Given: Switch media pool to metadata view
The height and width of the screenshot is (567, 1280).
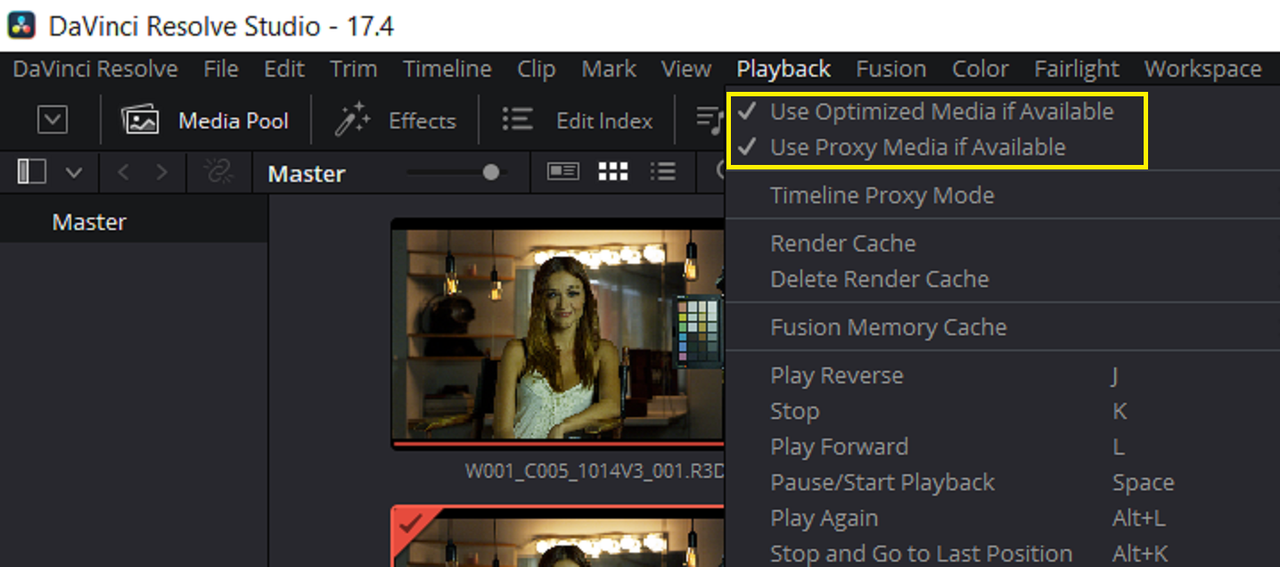Looking at the screenshot, I should 563,172.
